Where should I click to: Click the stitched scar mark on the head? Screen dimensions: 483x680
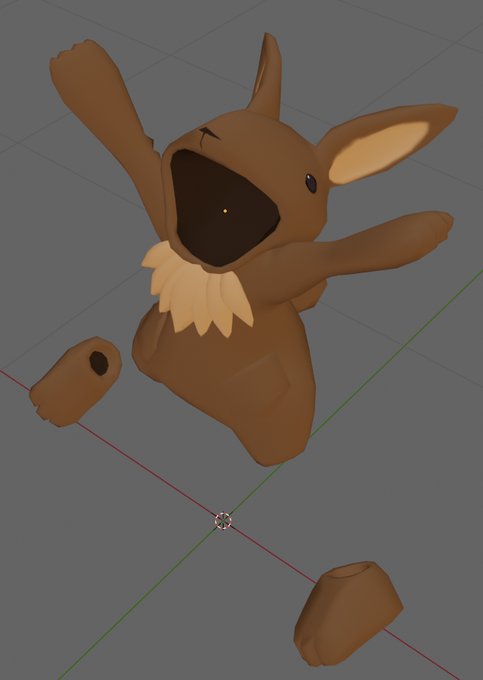coord(209,136)
